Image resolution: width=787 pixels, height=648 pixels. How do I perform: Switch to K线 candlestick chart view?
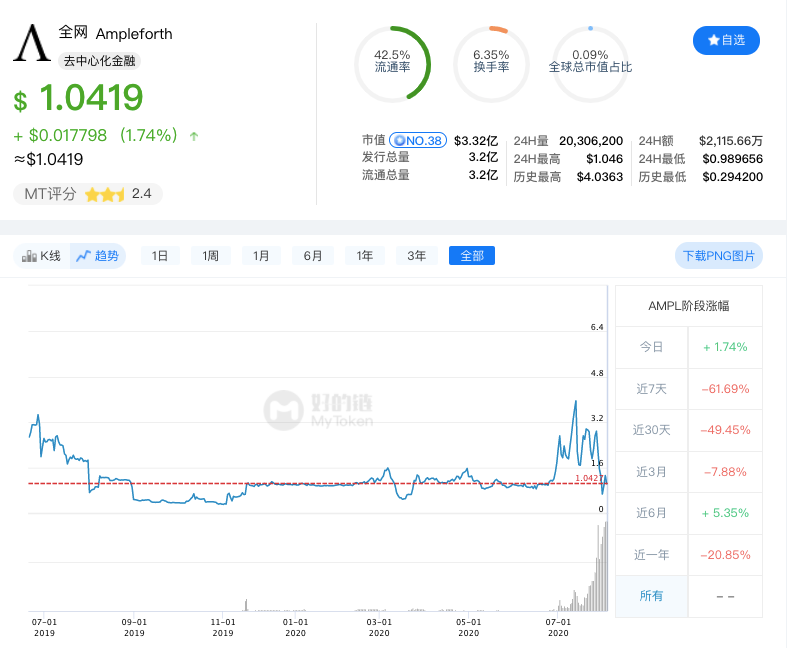(41, 256)
